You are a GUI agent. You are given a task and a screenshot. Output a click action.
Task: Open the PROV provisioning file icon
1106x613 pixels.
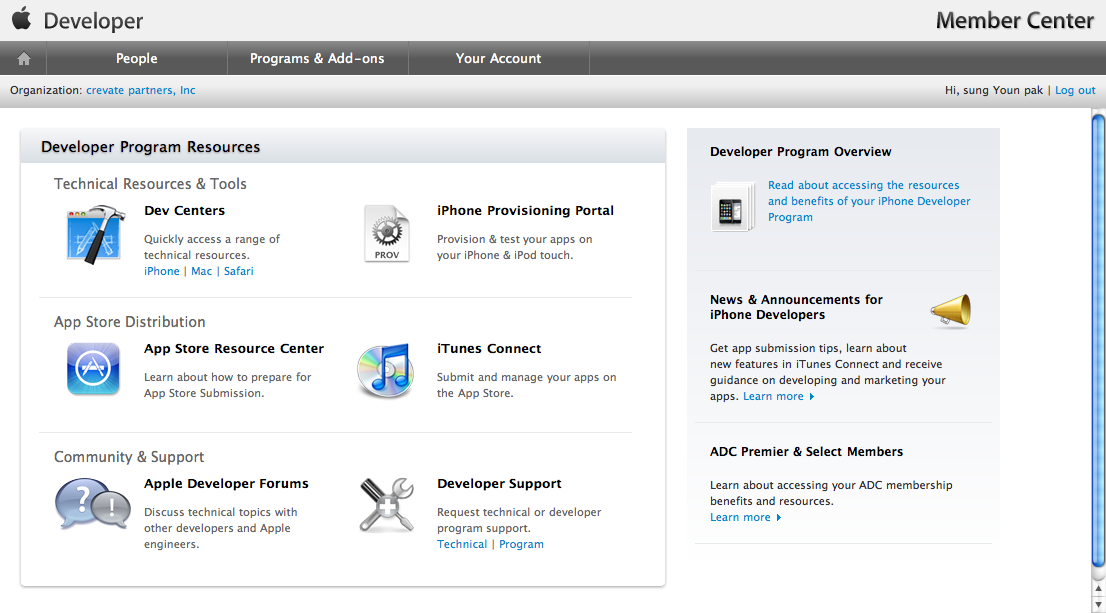click(x=387, y=233)
